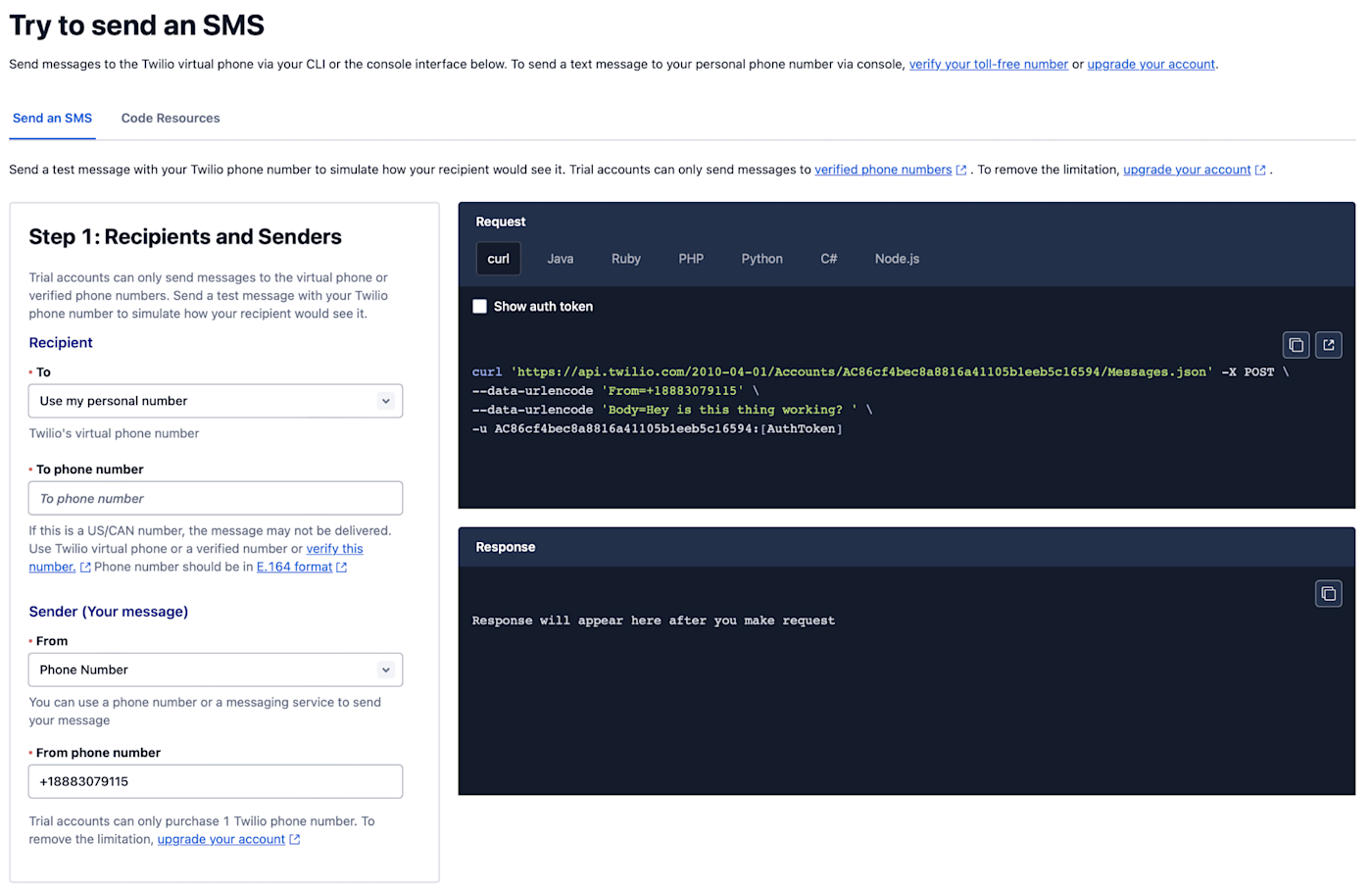Switch to the Send an SMS tab
The height and width of the screenshot is (891, 1372).
[x=52, y=119]
